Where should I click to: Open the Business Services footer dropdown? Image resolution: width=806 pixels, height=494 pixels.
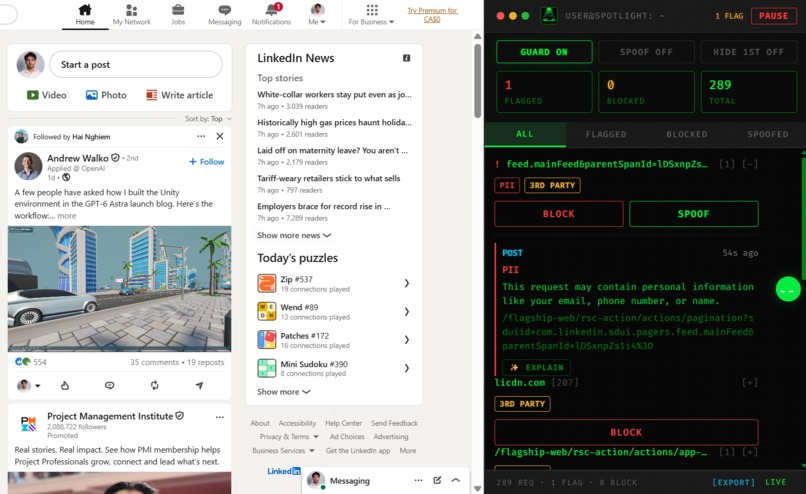point(283,450)
